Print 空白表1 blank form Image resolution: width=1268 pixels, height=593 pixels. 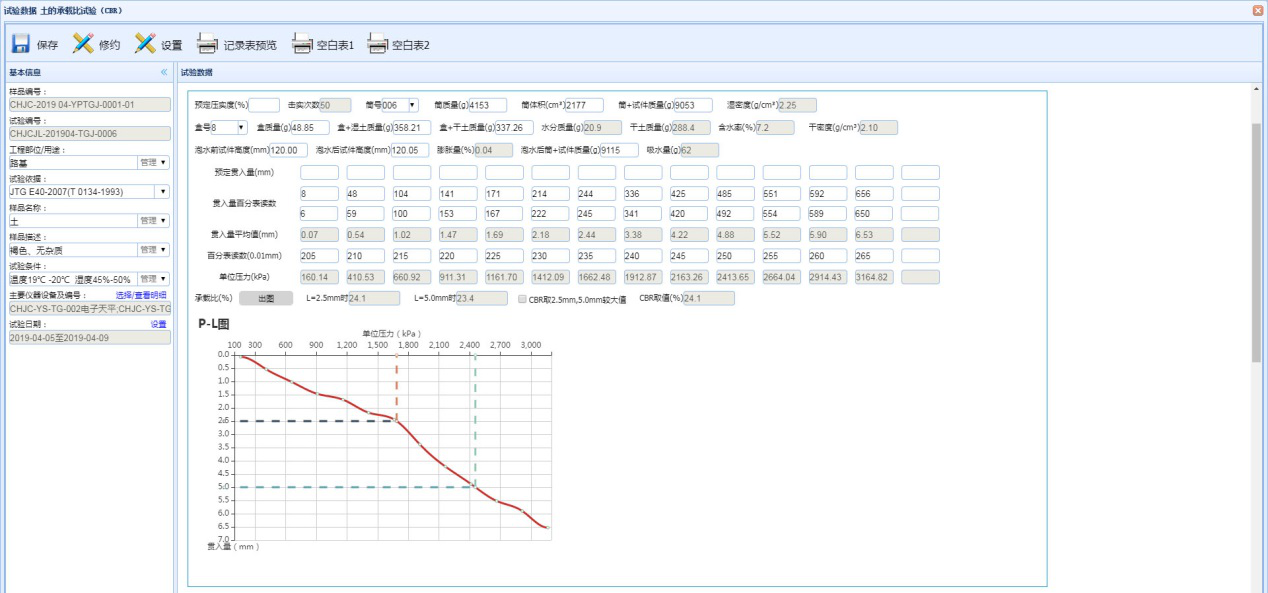[x=302, y=44]
